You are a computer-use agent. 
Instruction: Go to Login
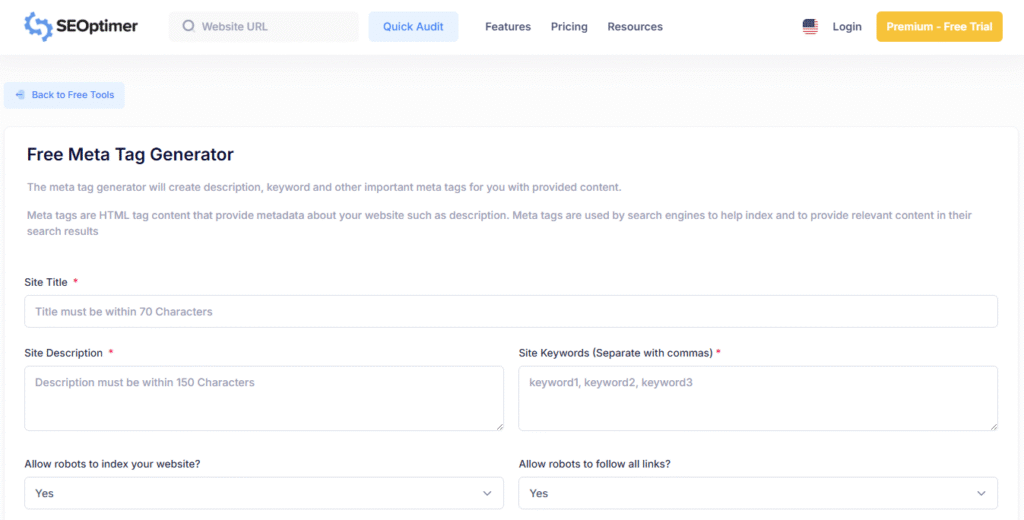[x=847, y=27]
